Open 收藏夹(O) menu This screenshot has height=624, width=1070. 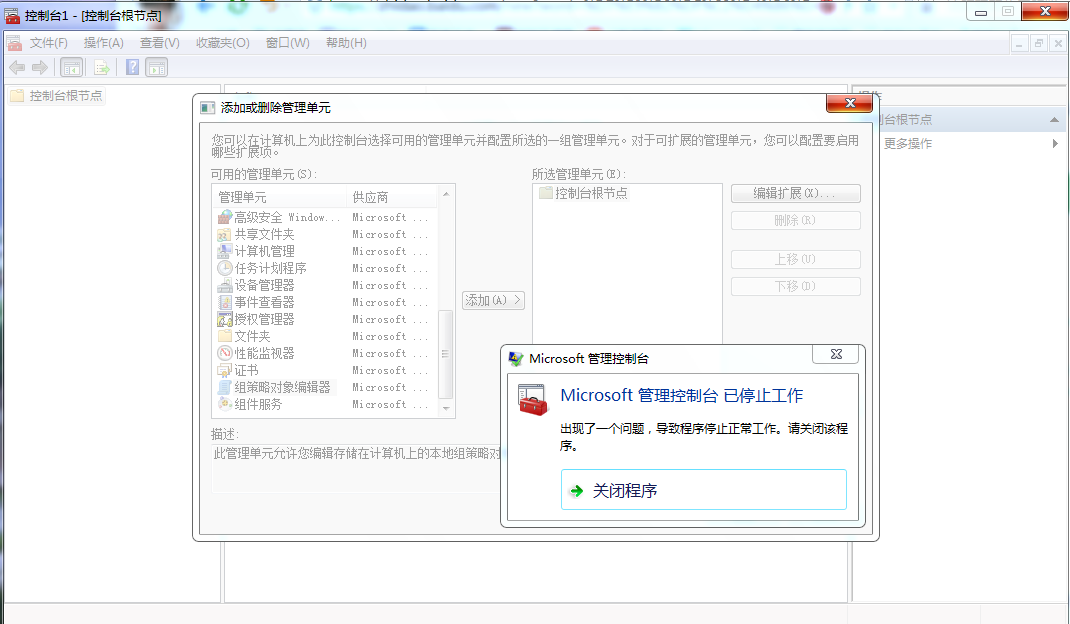point(222,43)
